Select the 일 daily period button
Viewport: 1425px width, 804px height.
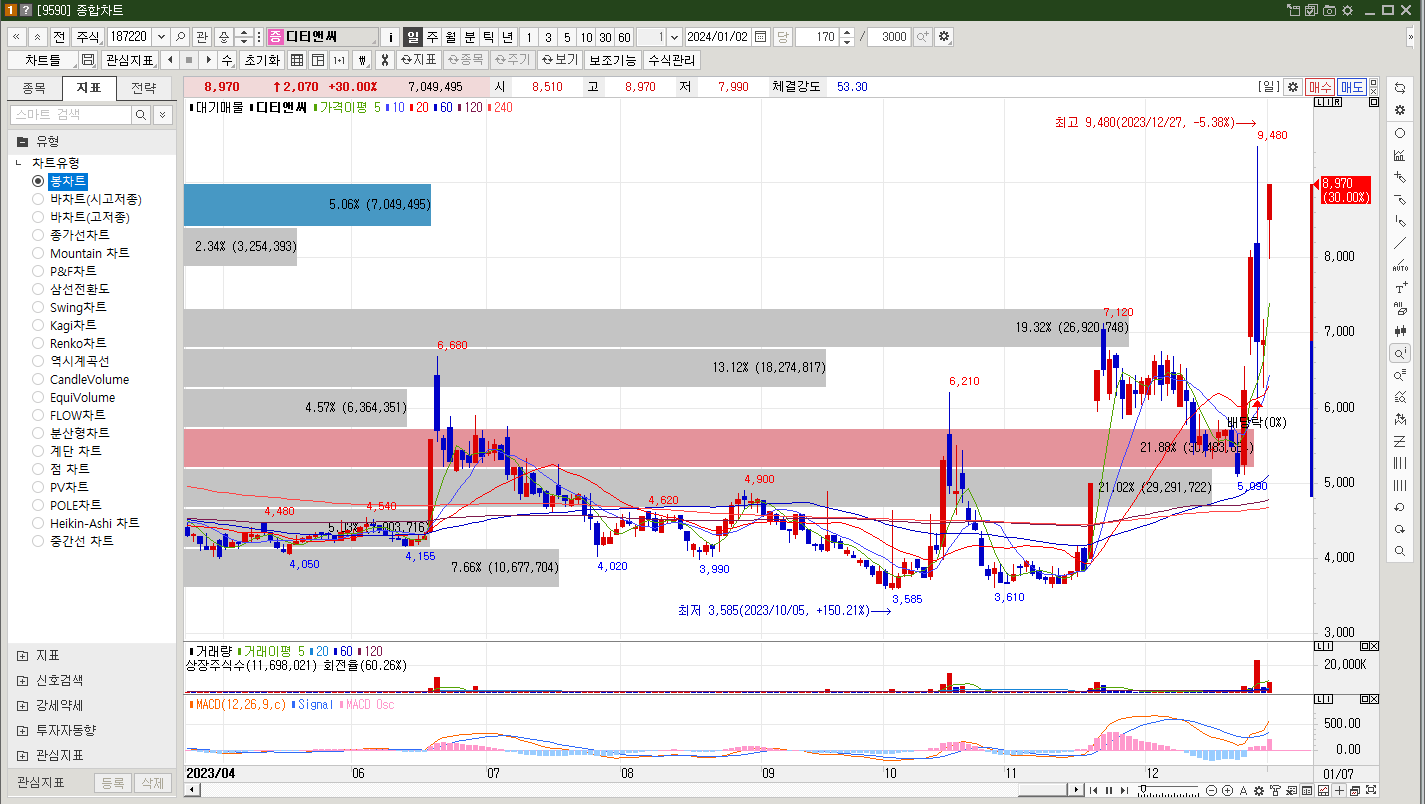click(x=413, y=36)
